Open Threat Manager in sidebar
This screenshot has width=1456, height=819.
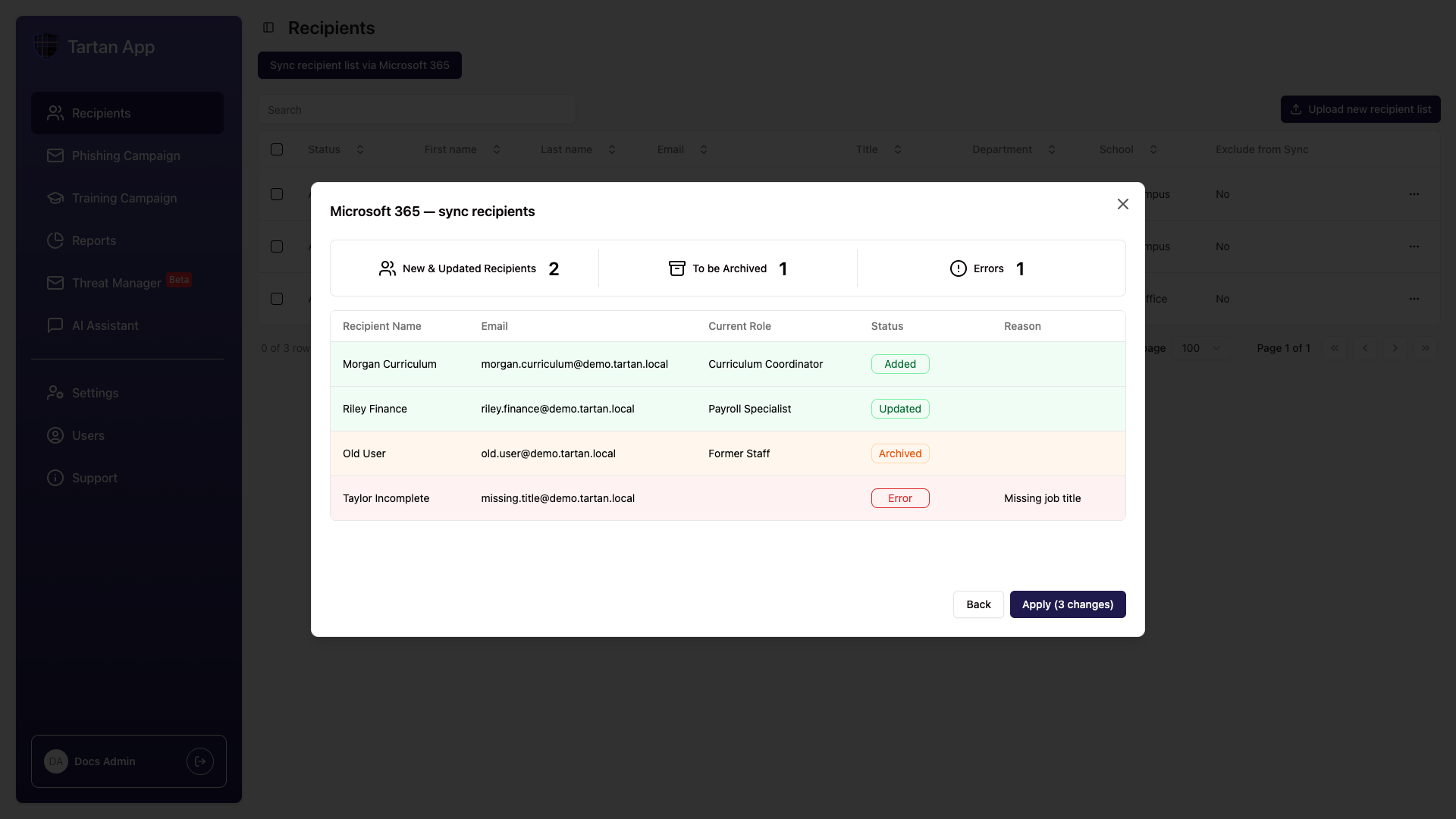[x=127, y=283]
